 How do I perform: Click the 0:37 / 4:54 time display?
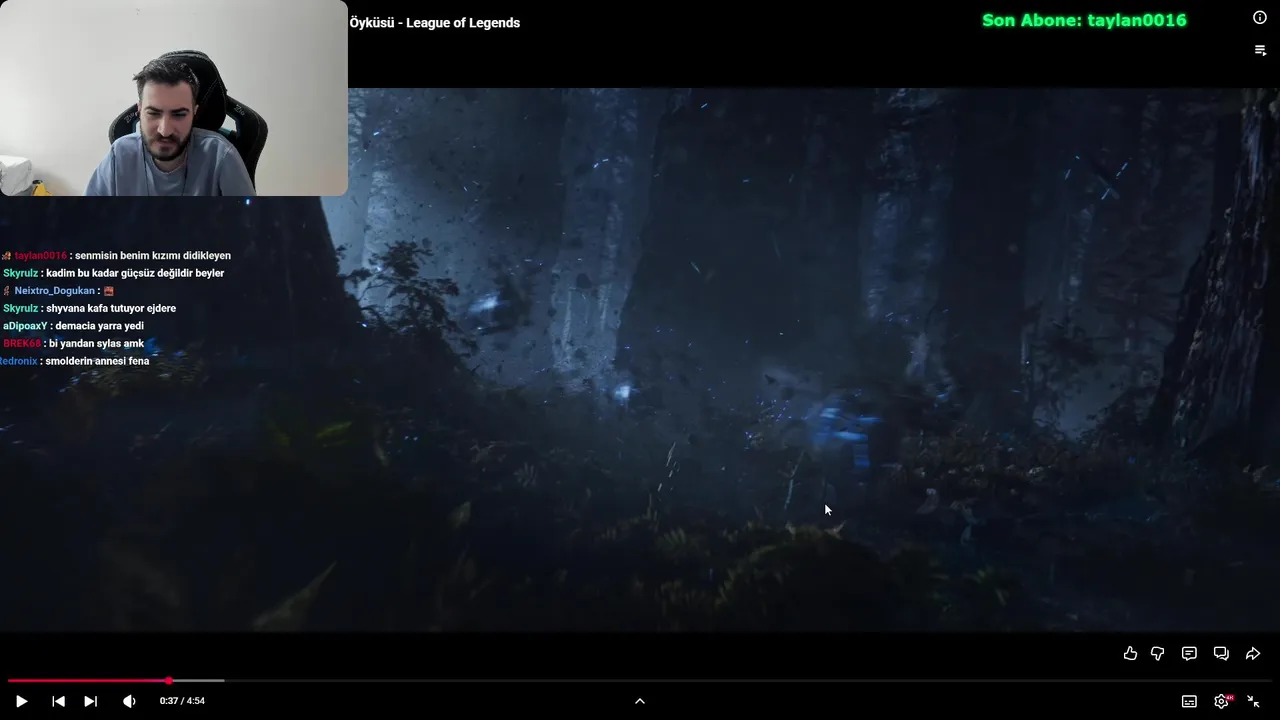[x=182, y=701]
